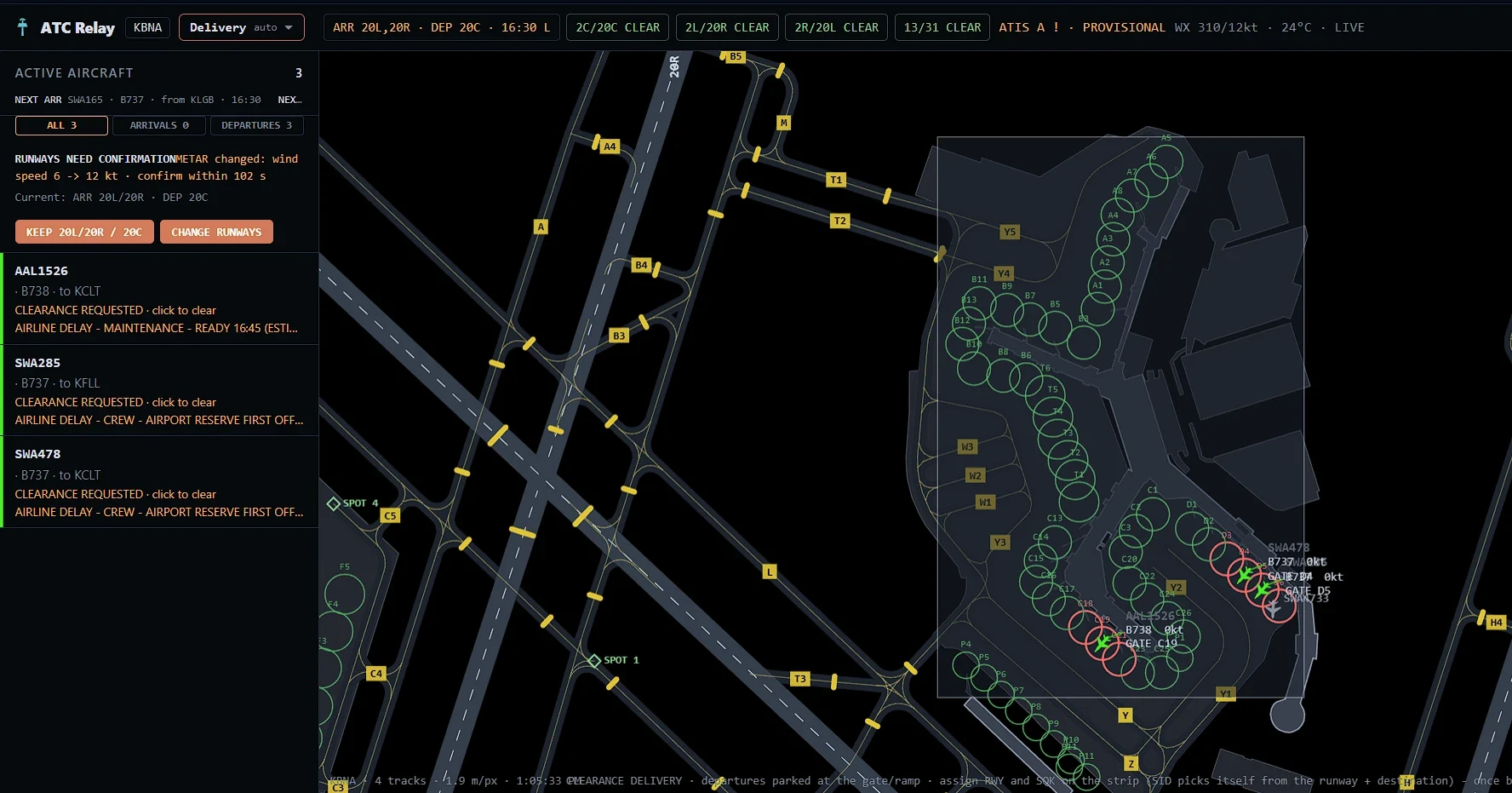Screen dimensions: 1512x793
Task: Click the B4 taxiway marker
Action: tap(641, 265)
